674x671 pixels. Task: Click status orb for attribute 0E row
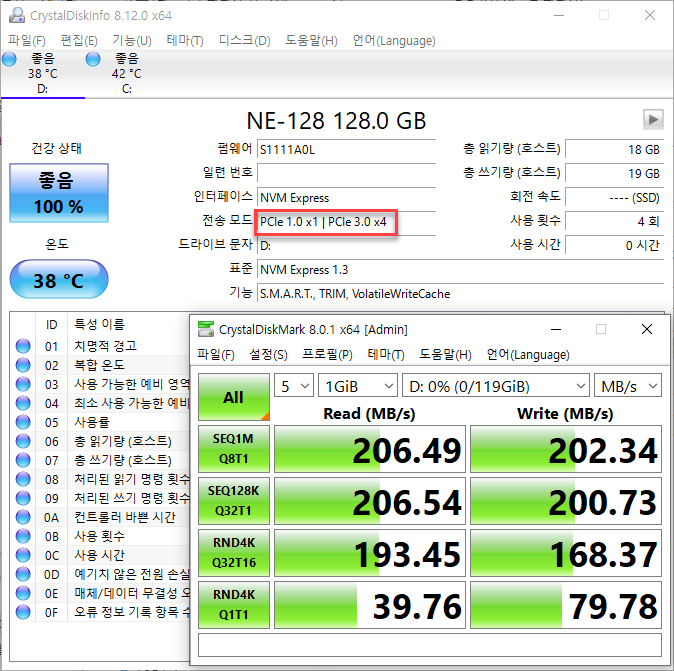click(x=23, y=593)
